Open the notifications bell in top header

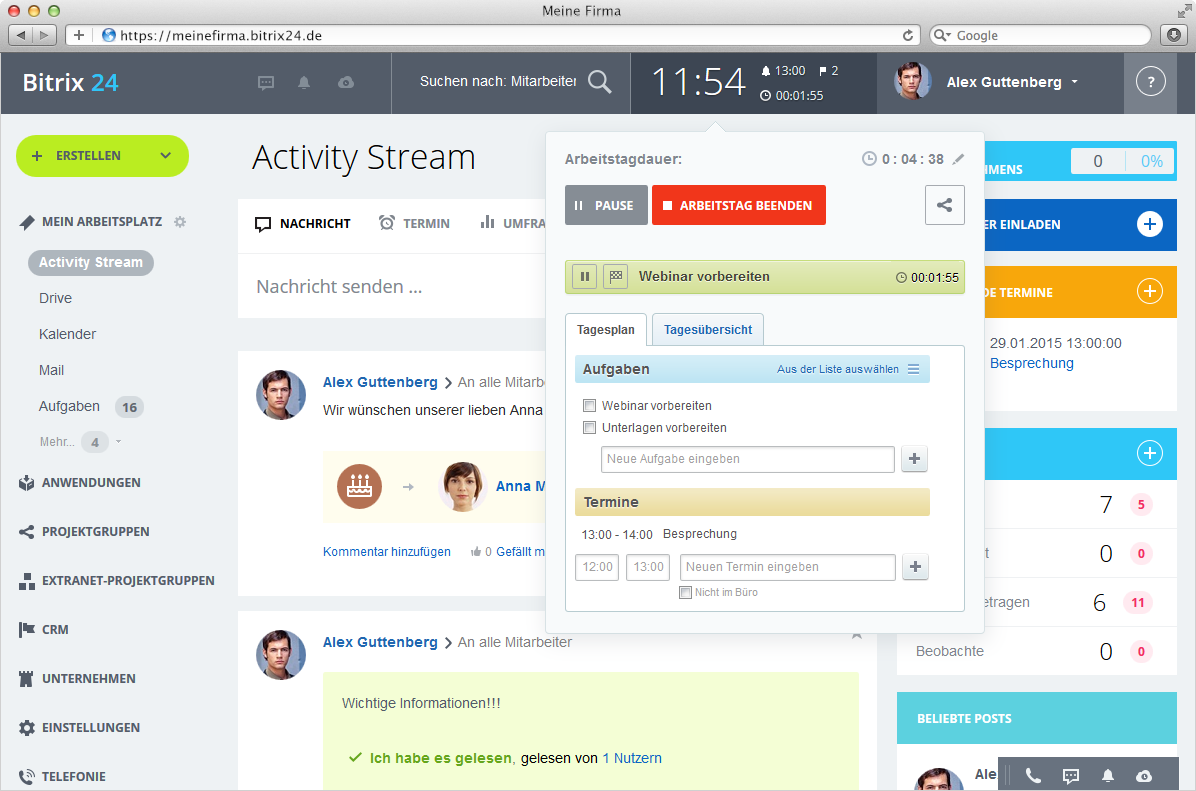[x=304, y=82]
